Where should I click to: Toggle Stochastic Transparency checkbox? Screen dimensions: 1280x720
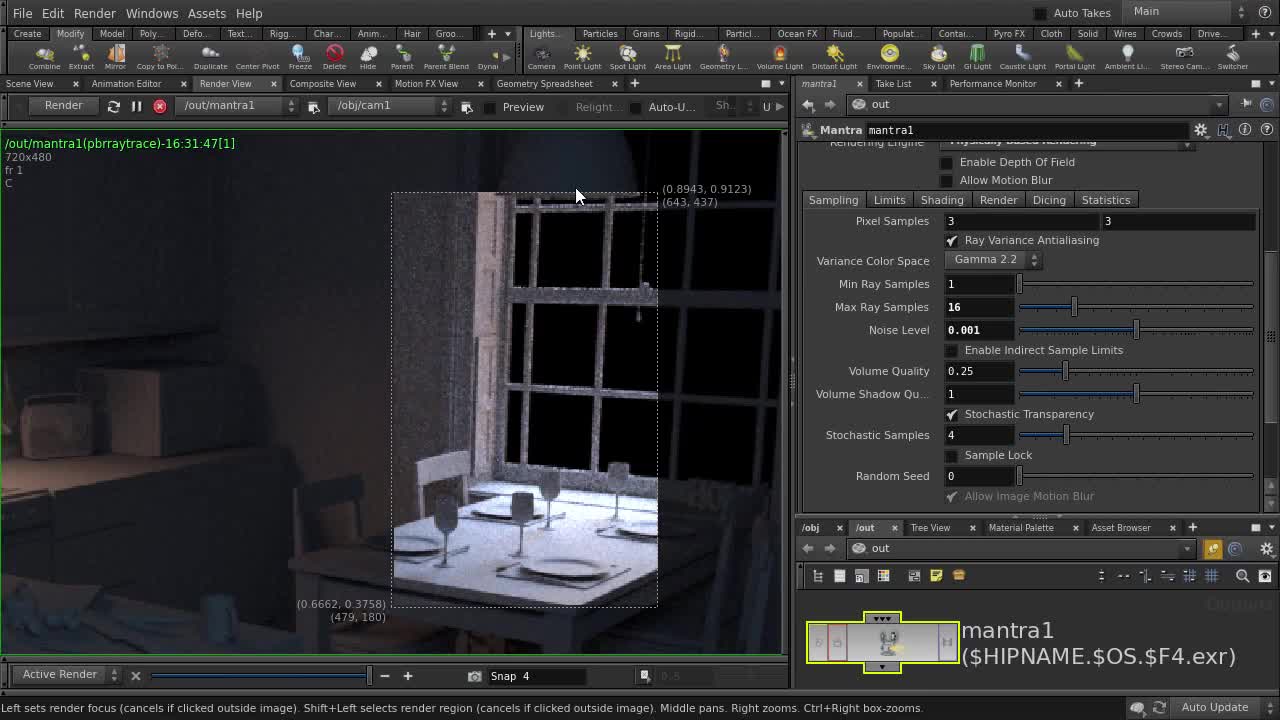(951, 414)
